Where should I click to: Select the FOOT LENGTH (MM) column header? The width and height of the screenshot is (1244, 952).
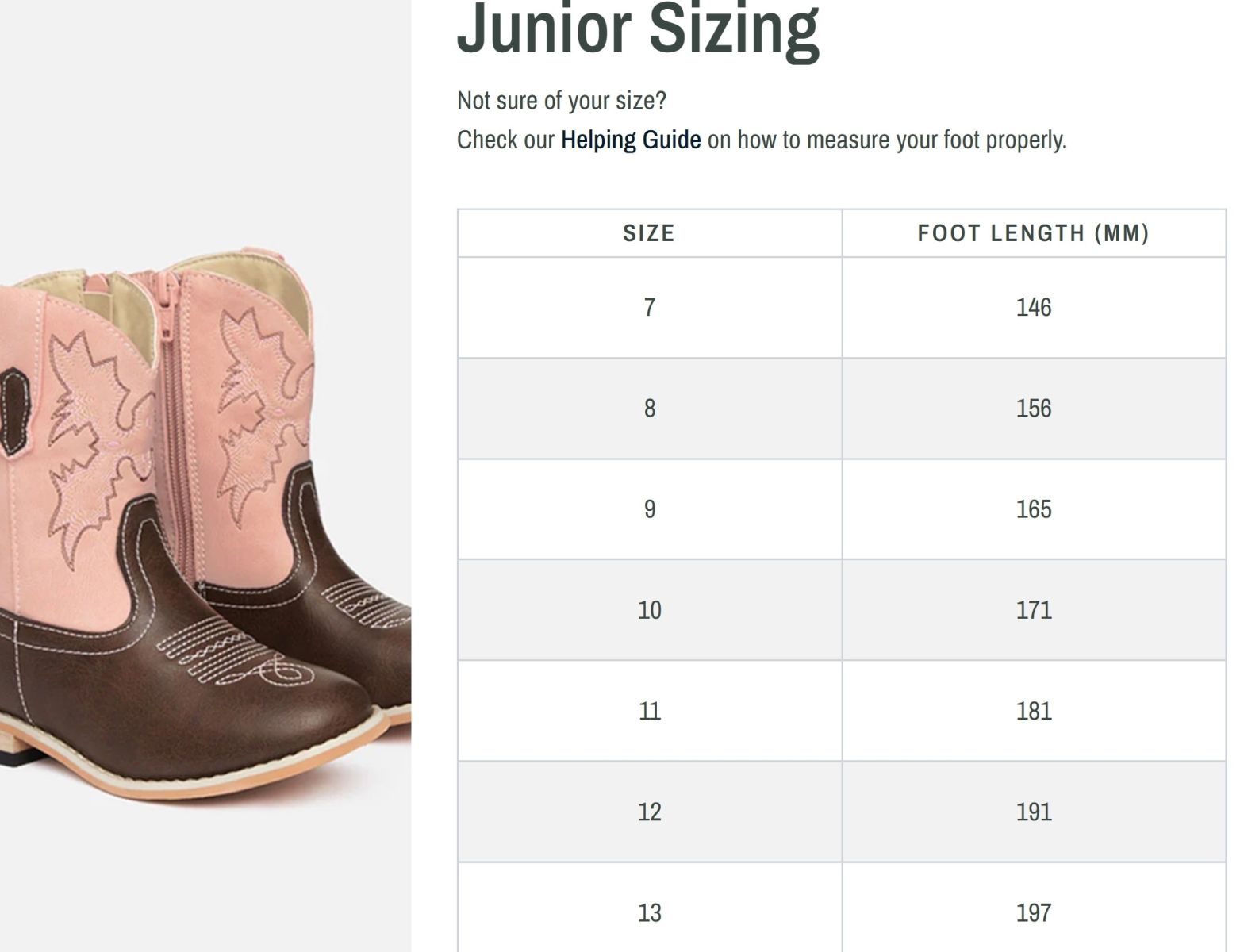click(x=1034, y=233)
